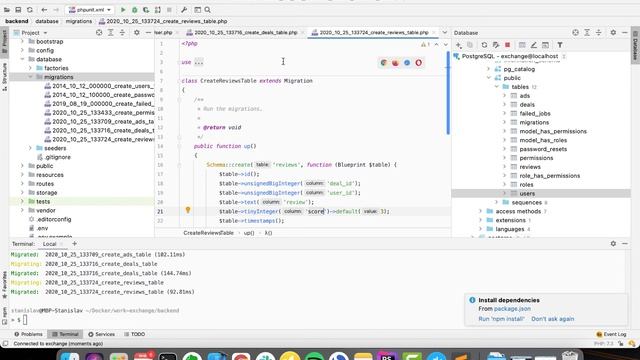Select the .env file
Screen dimensions: 640x360
tap(42, 228)
